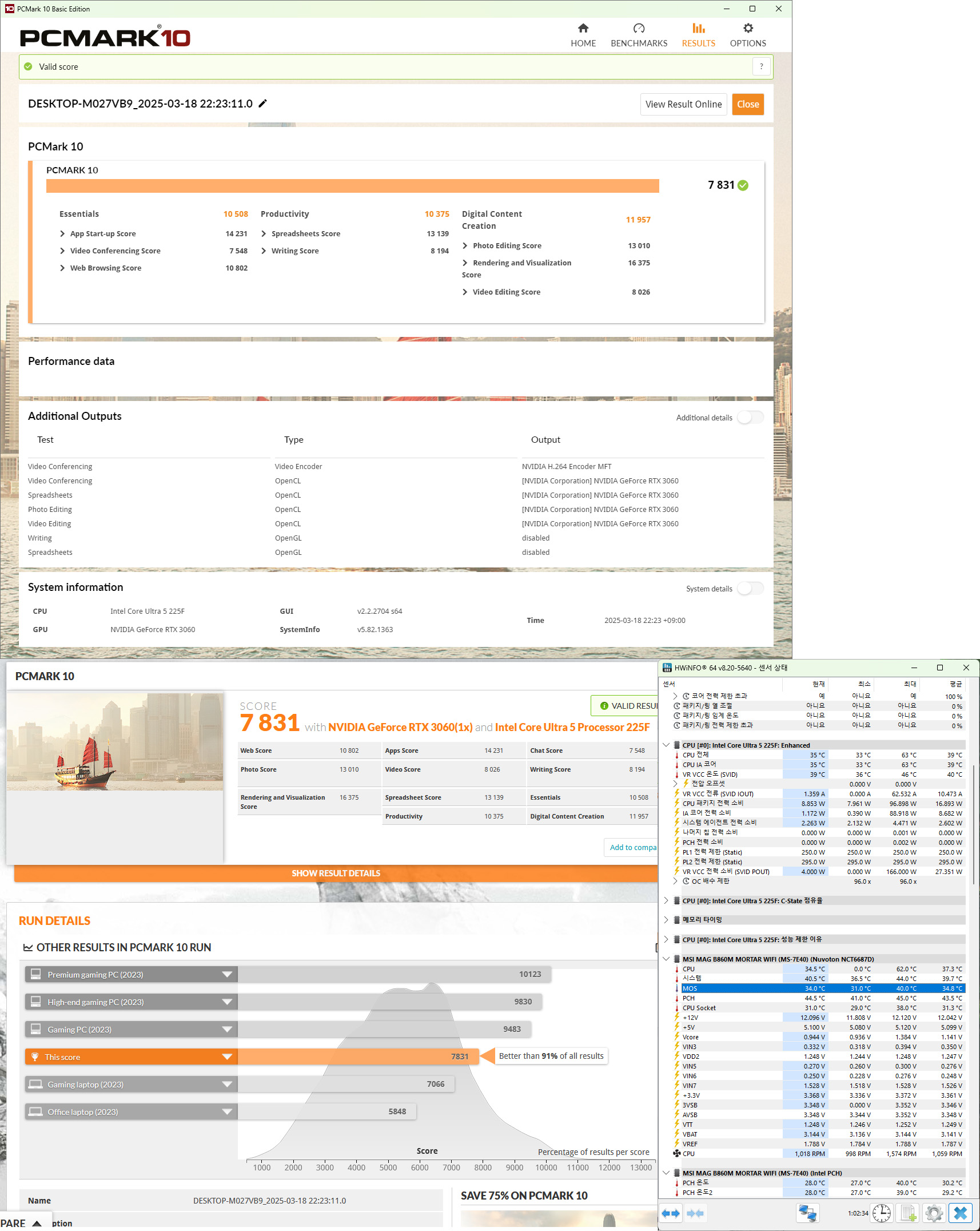Image resolution: width=980 pixels, height=1231 pixels.
Task: Expand High-end gaming PC (2023) dropdown
Action: pyautogui.click(x=227, y=1002)
